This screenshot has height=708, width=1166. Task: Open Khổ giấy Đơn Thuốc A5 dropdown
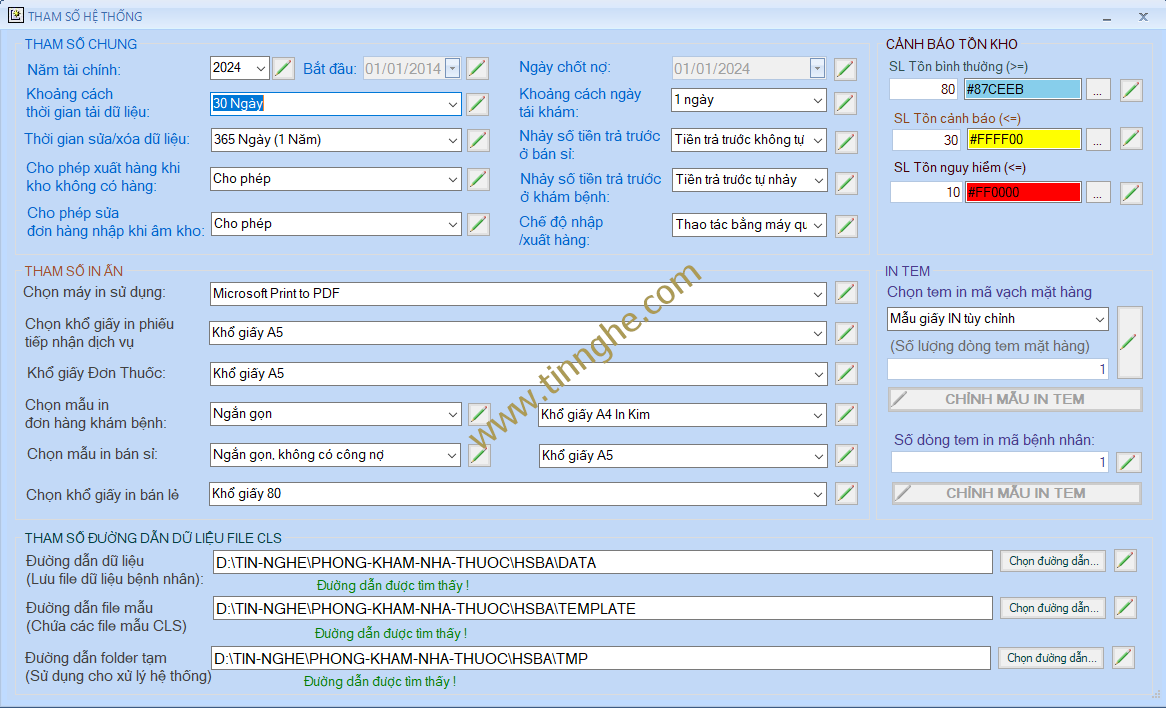[x=818, y=374]
